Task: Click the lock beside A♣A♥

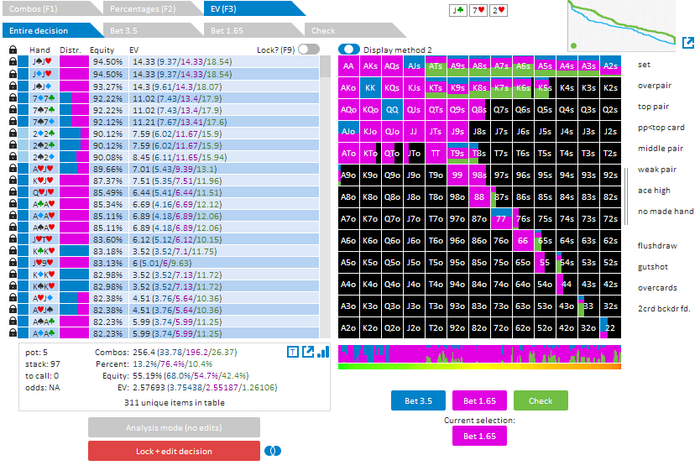Action: 13,204
